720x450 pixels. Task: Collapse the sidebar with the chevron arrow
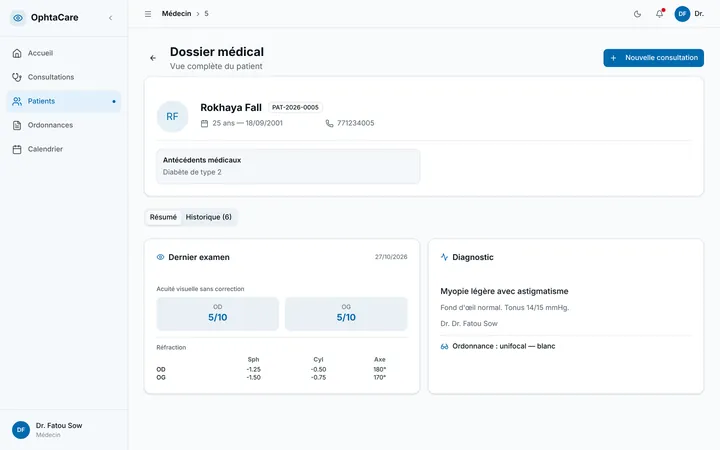(x=111, y=18)
